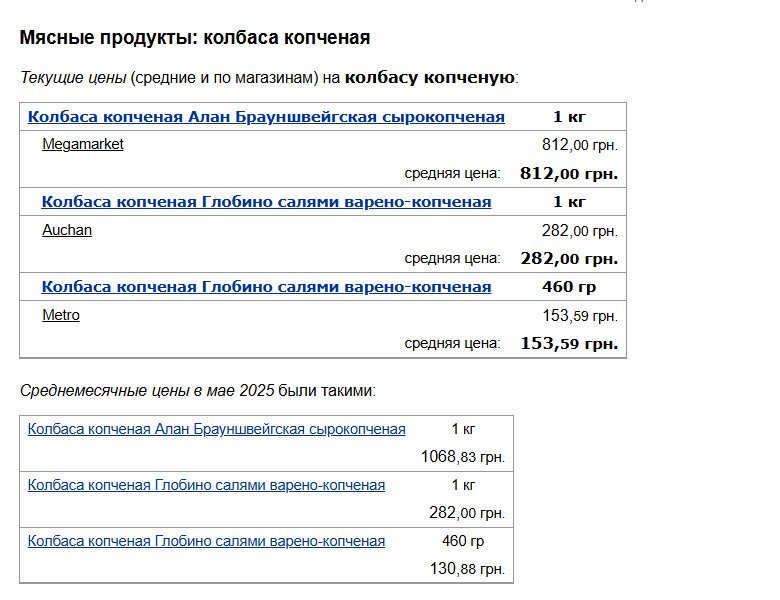Open the Auchan store link

point(67,230)
